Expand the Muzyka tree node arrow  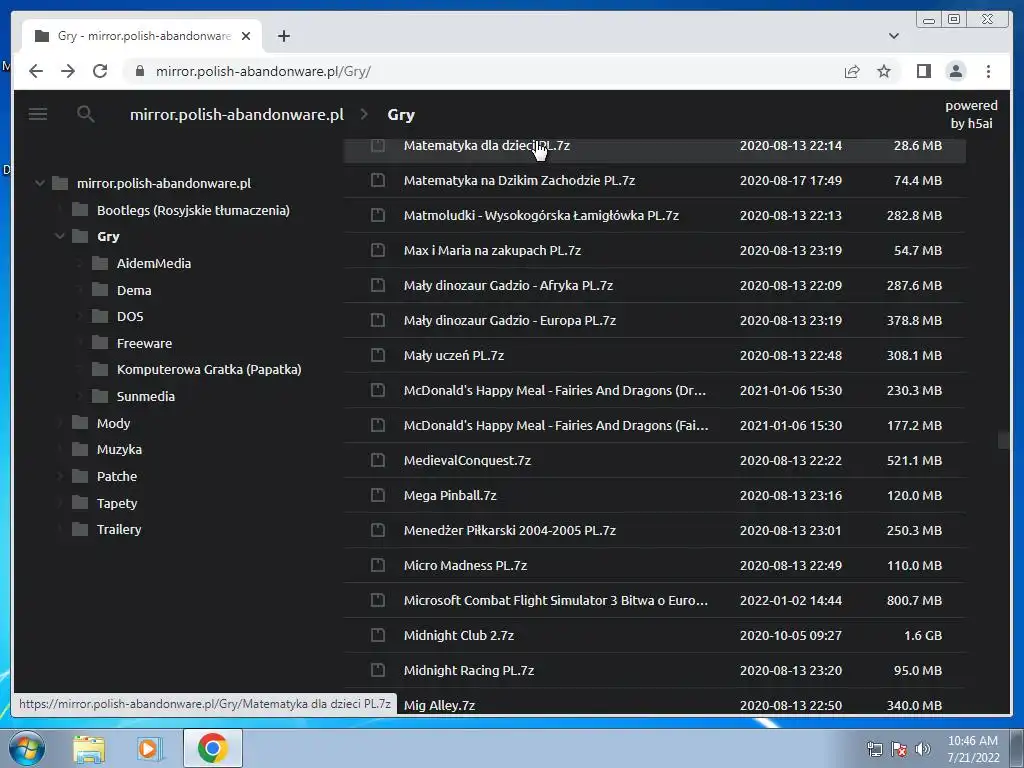59,449
